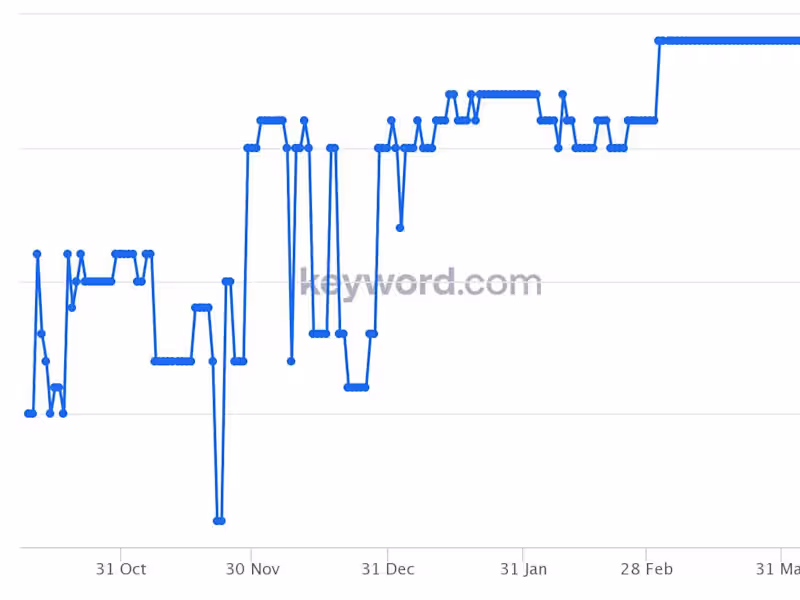Select the very first data point at left

pyautogui.click(x=28, y=413)
